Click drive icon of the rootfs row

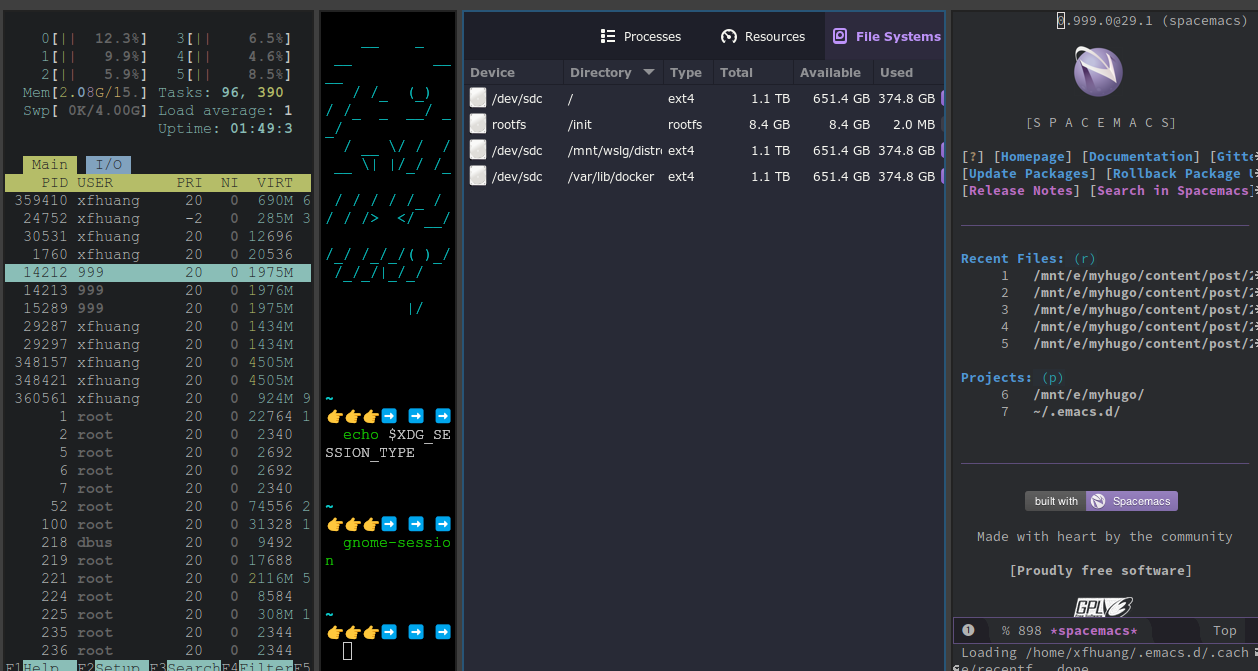click(x=478, y=124)
